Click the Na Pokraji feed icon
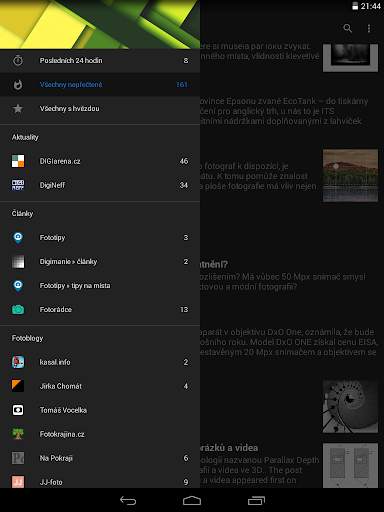 coord(18,458)
